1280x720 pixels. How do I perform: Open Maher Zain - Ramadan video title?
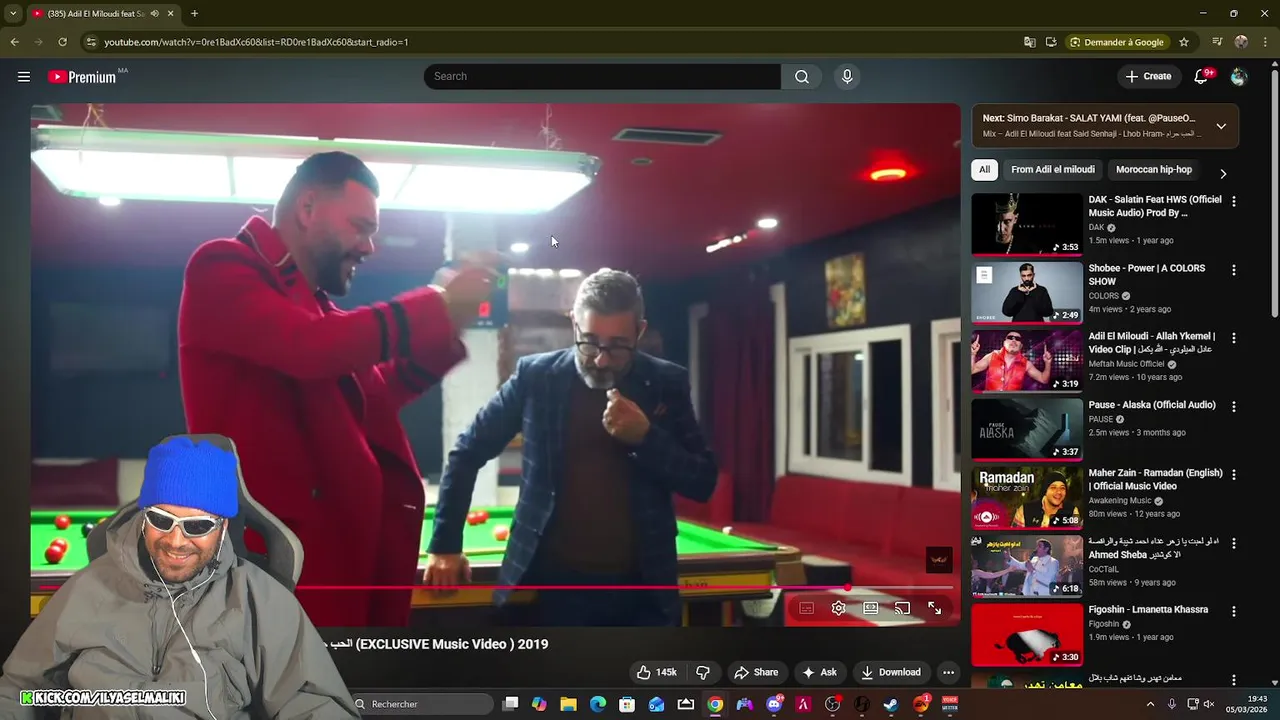[1155, 480]
